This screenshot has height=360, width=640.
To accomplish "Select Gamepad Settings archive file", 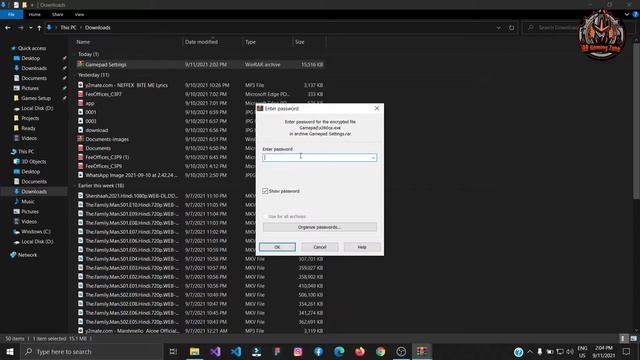I will (x=200, y=64).
